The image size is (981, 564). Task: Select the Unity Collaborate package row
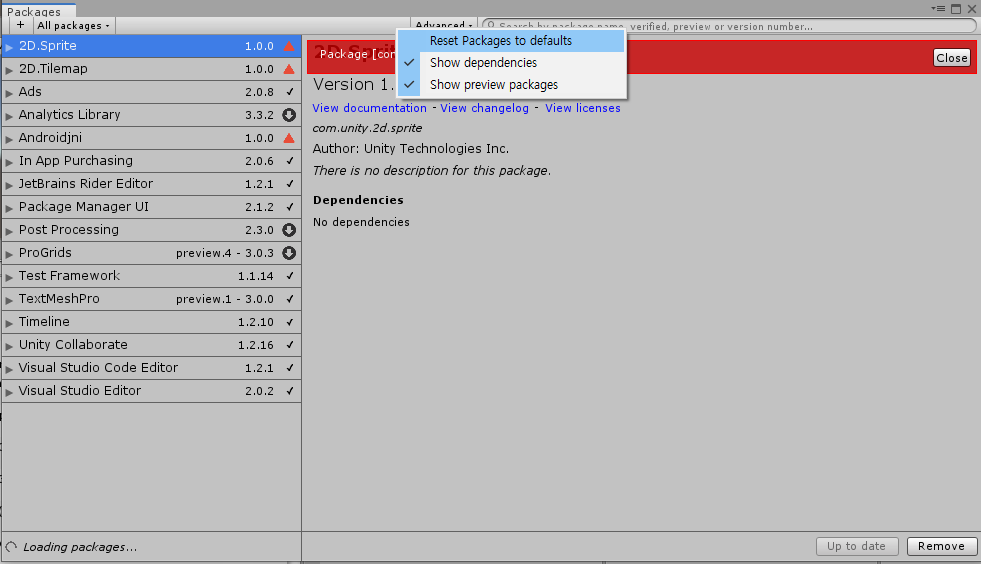[x=151, y=345]
